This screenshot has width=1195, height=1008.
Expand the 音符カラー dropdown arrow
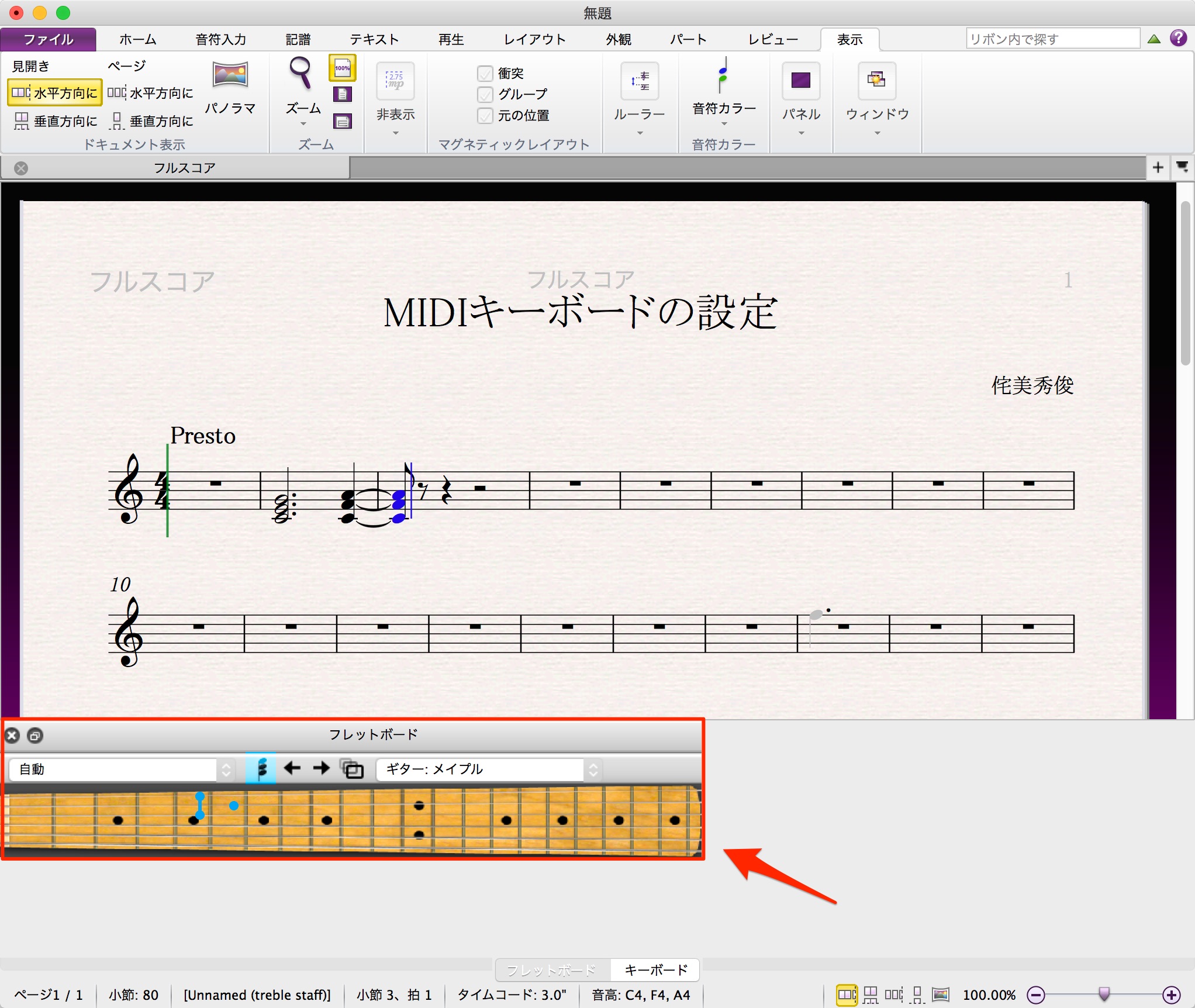pyautogui.click(x=724, y=123)
